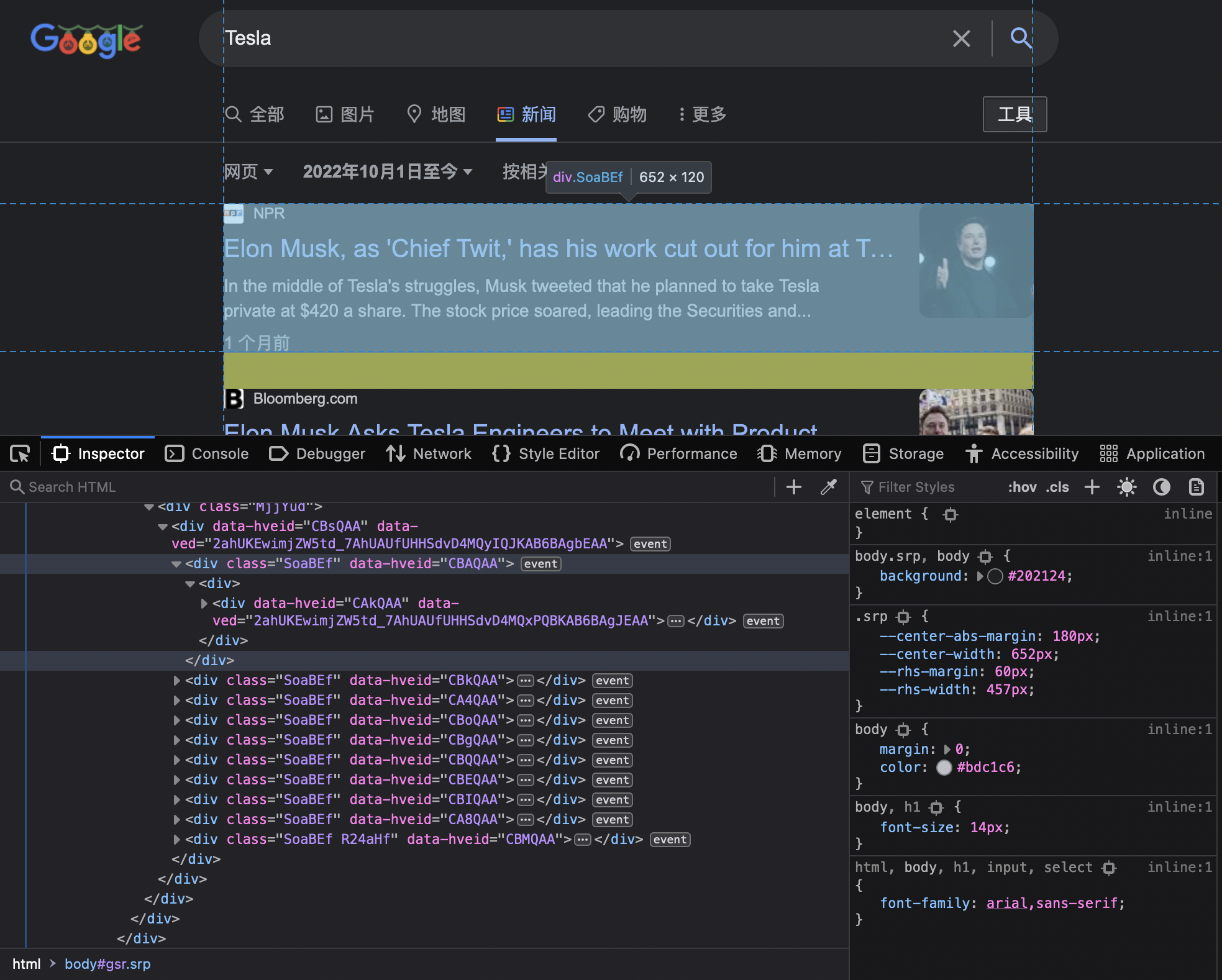1222x980 pixels.
Task: Toggle dark color scheme simulation
Action: [x=1161, y=487]
